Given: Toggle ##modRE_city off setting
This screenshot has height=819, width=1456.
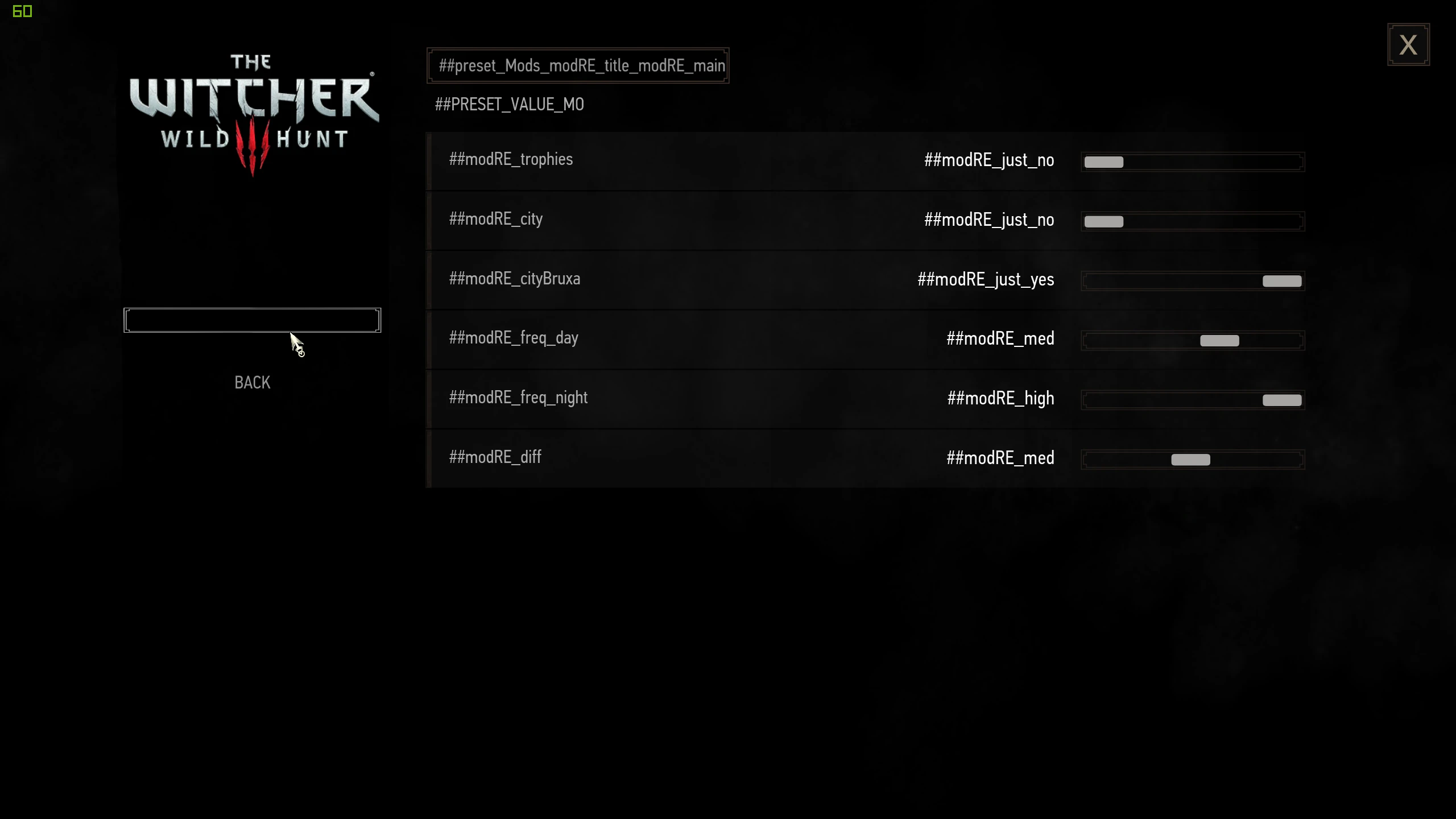Looking at the screenshot, I should pos(1104,221).
